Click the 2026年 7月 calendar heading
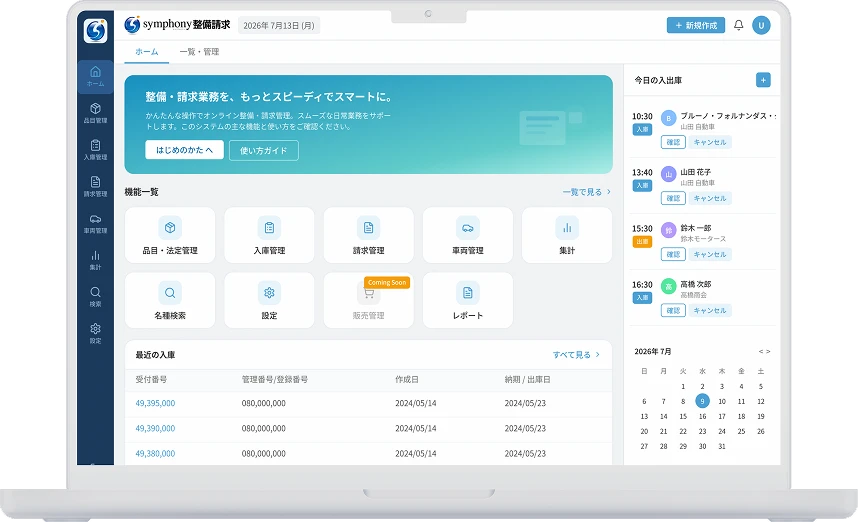858x522 pixels. pos(653,351)
